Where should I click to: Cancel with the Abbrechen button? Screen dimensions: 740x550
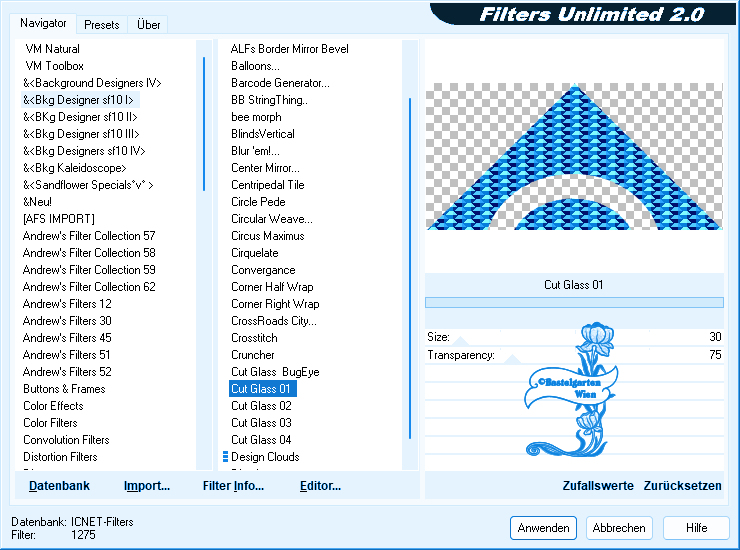pyautogui.click(x=619, y=528)
